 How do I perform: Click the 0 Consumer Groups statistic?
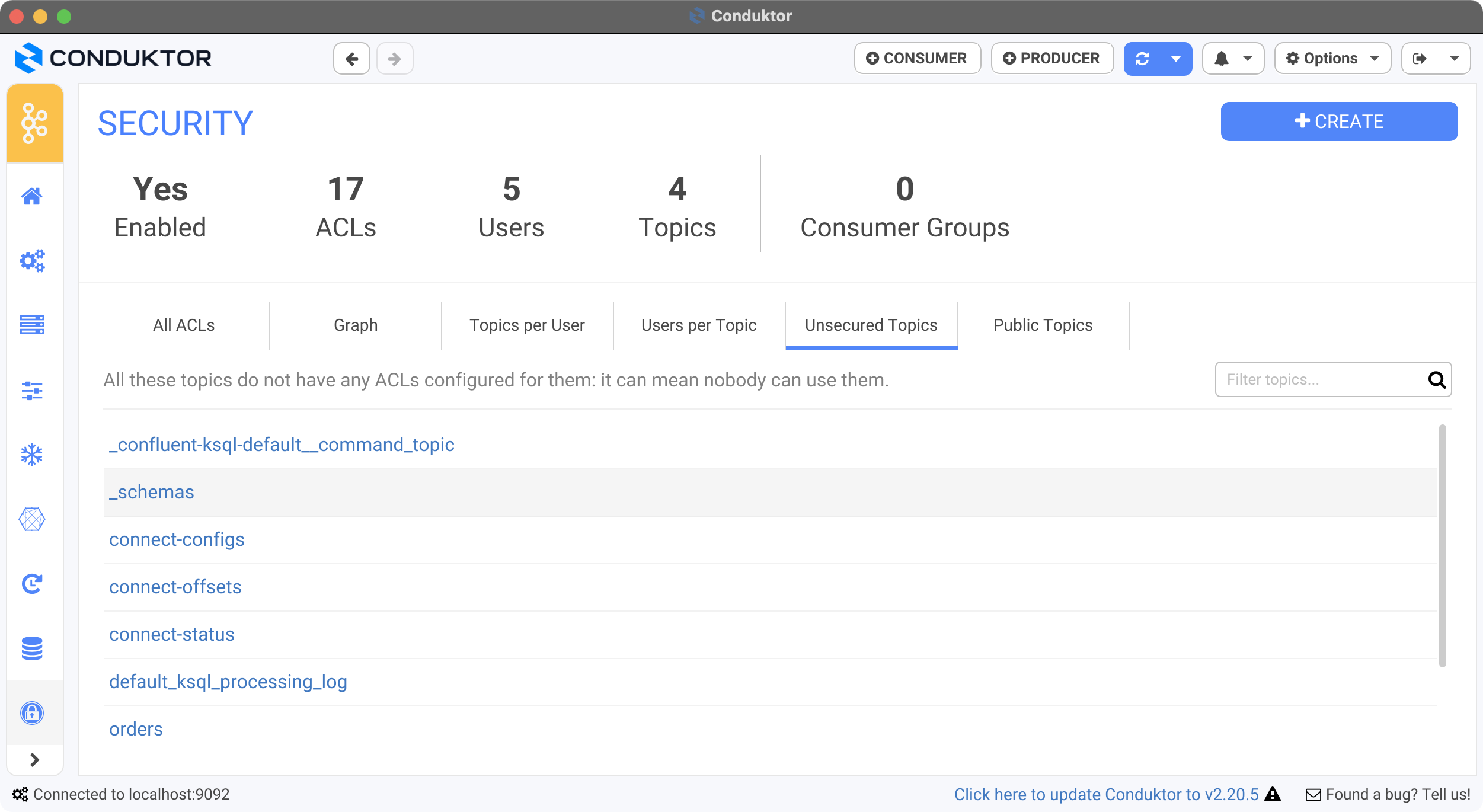(905, 206)
